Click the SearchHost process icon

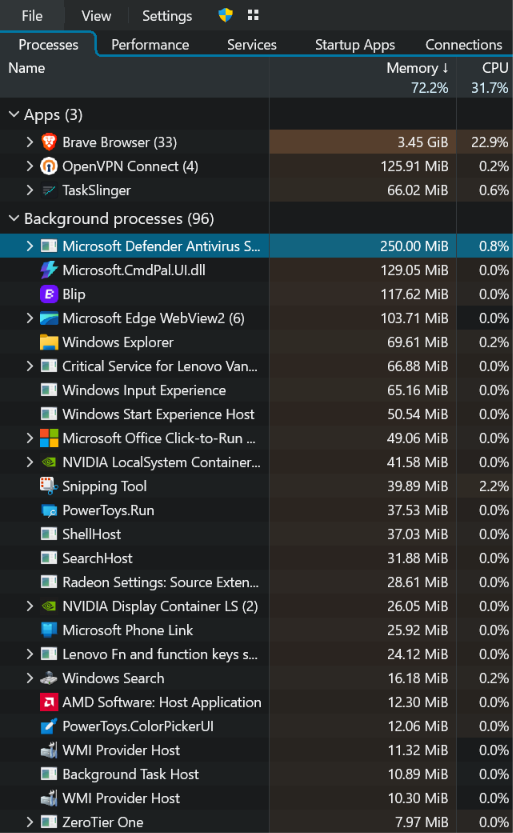coord(49,558)
